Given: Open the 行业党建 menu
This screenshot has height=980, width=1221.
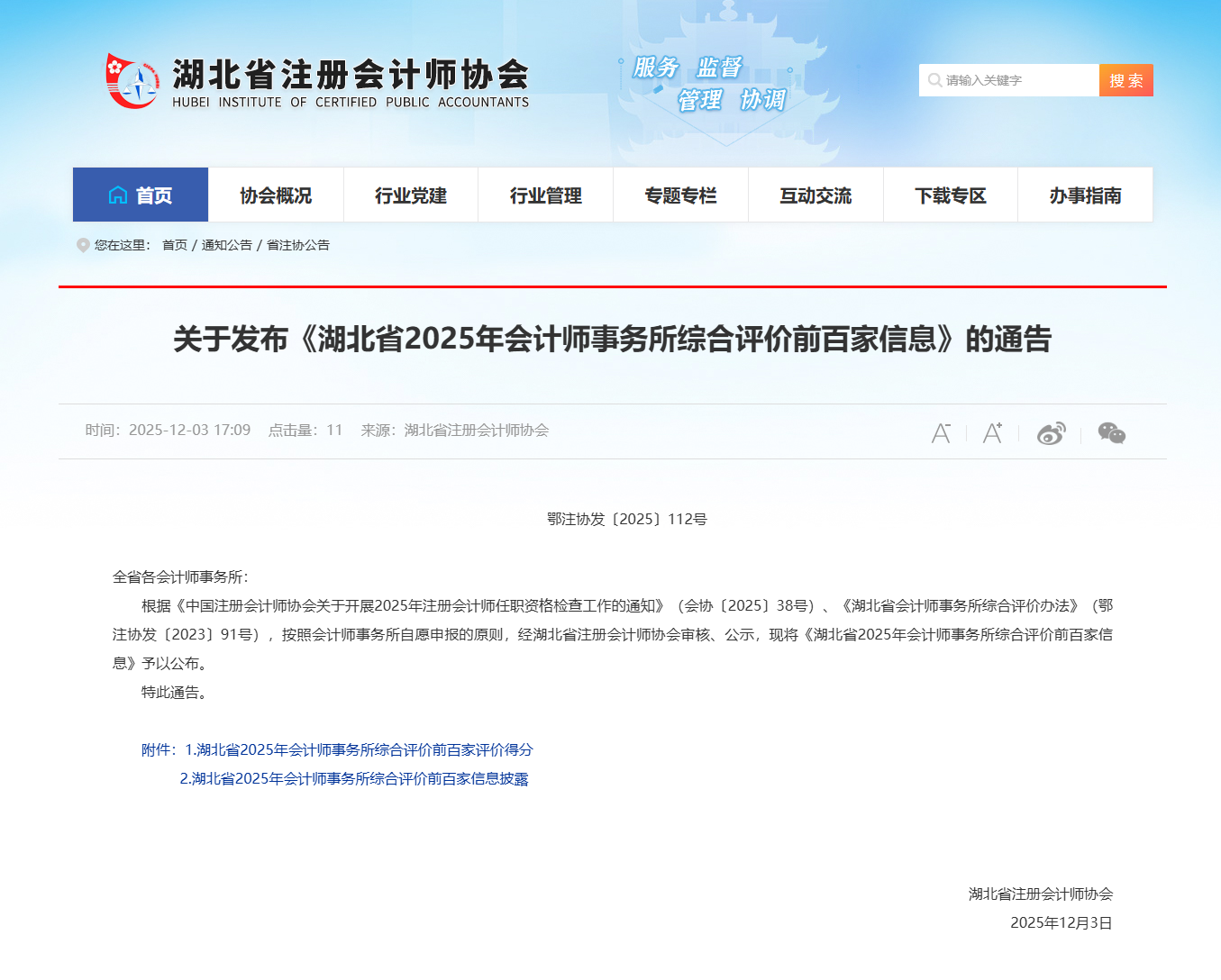Looking at the screenshot, I should tap(410, 195).
